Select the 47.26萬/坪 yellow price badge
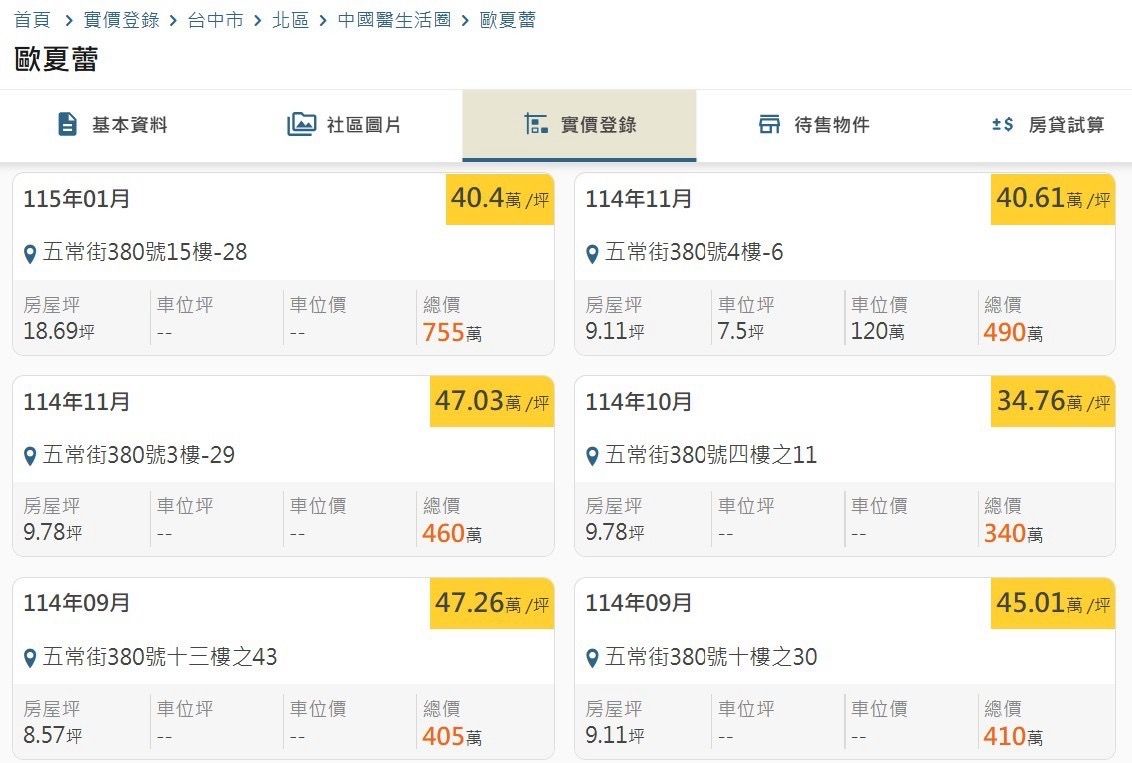The image size is (1132, 763). 492,603
